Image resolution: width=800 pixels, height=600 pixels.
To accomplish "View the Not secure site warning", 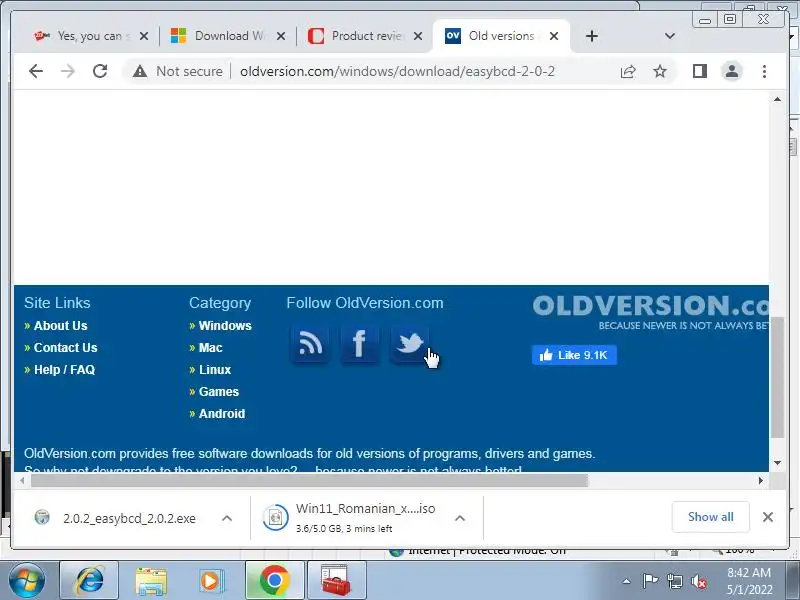I will [178, 71].
